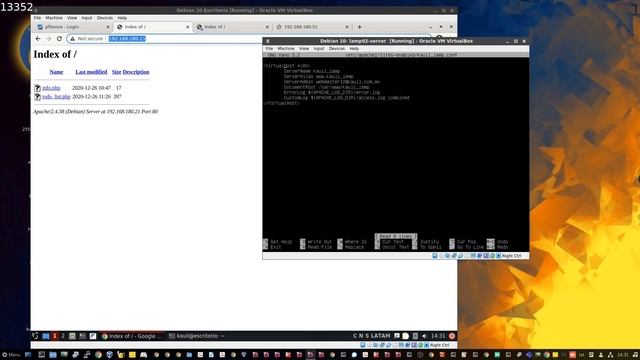Screen dimensions: 640x360
Task: Open Input menu in Escritorio VM window
Action: coord(87,18)
